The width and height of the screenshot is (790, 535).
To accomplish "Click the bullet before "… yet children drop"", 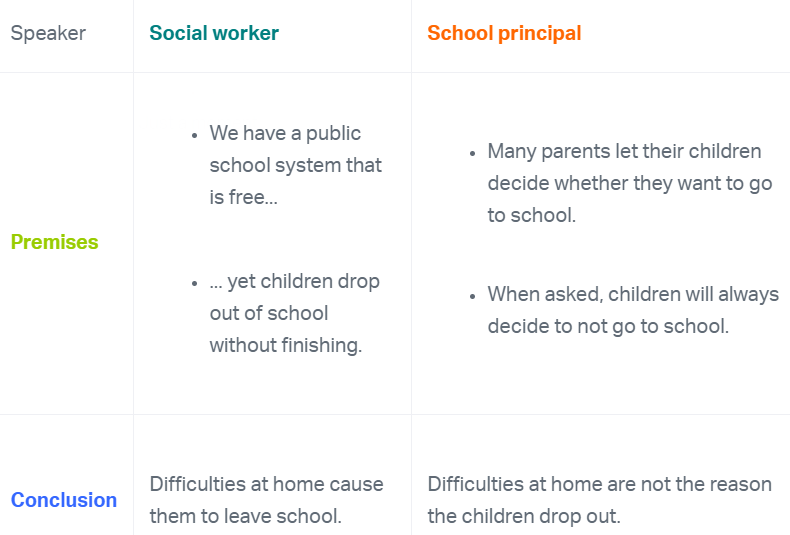I will [x=194, y=282].
